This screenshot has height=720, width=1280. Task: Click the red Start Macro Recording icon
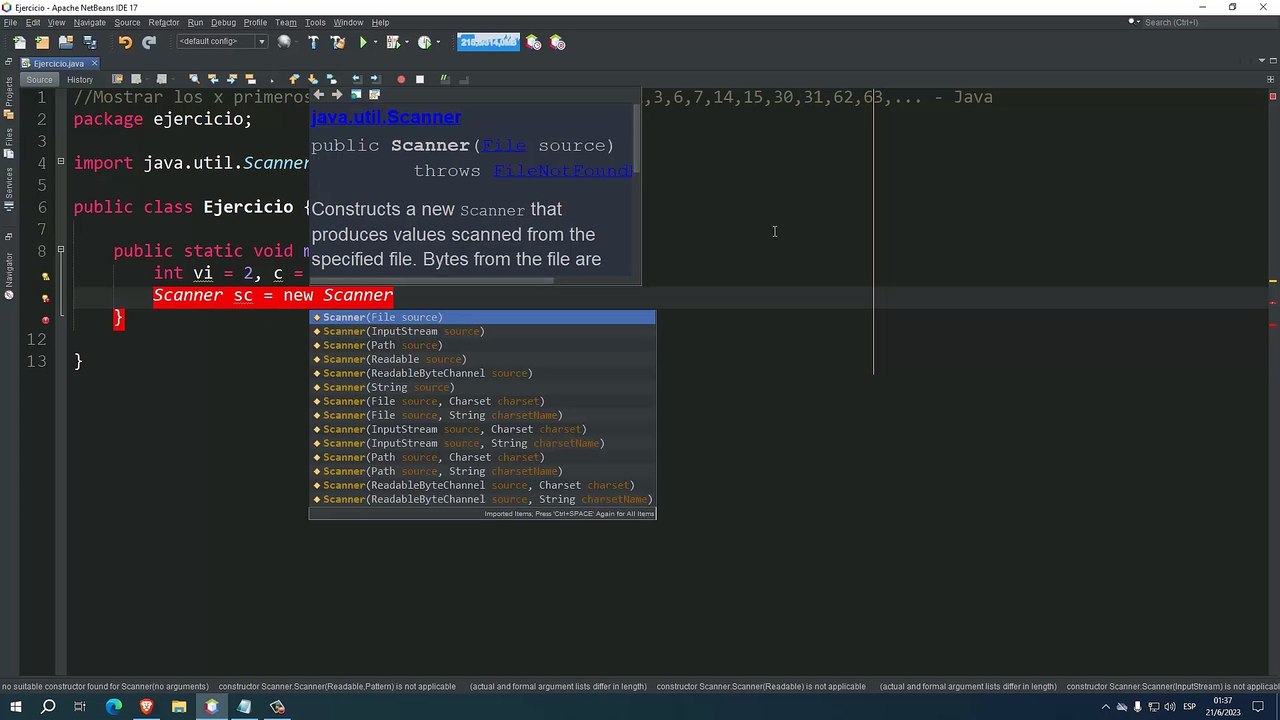[x=401, y=79]
